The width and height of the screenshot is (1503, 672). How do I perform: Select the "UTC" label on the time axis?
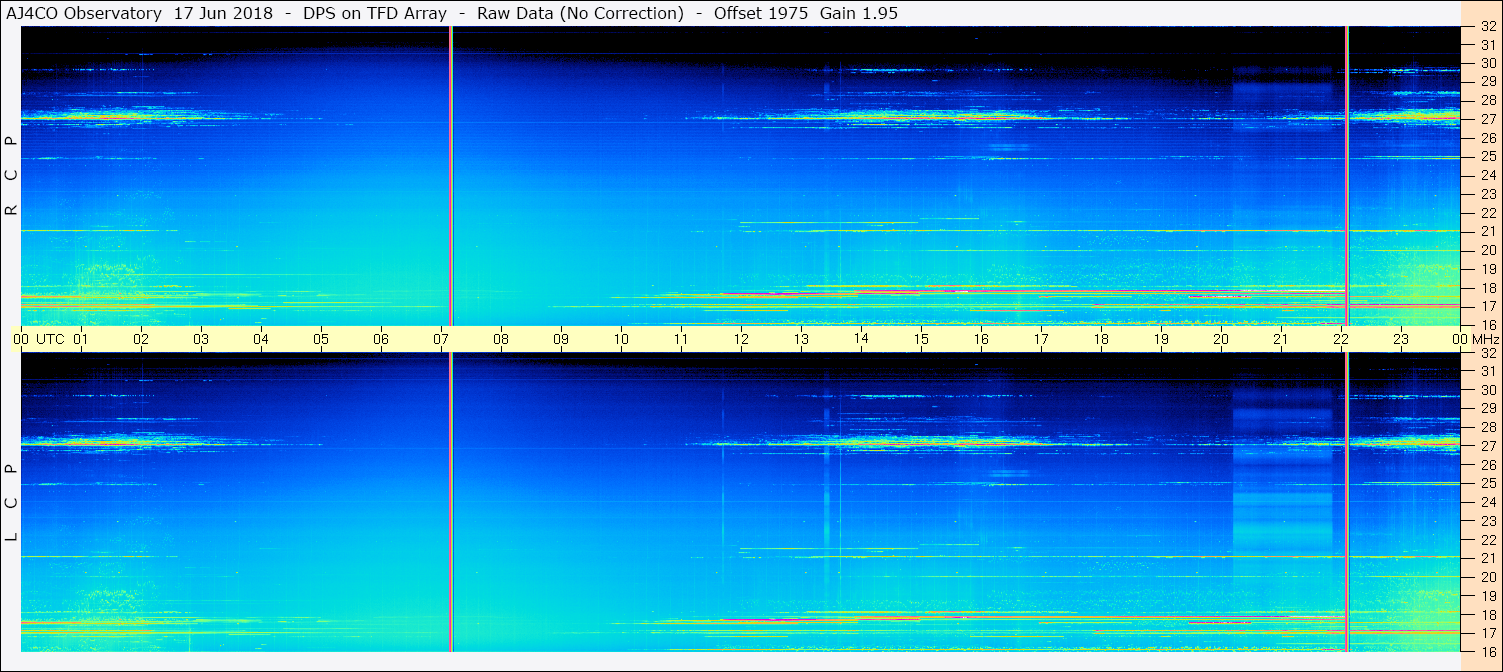click(51, 339)
